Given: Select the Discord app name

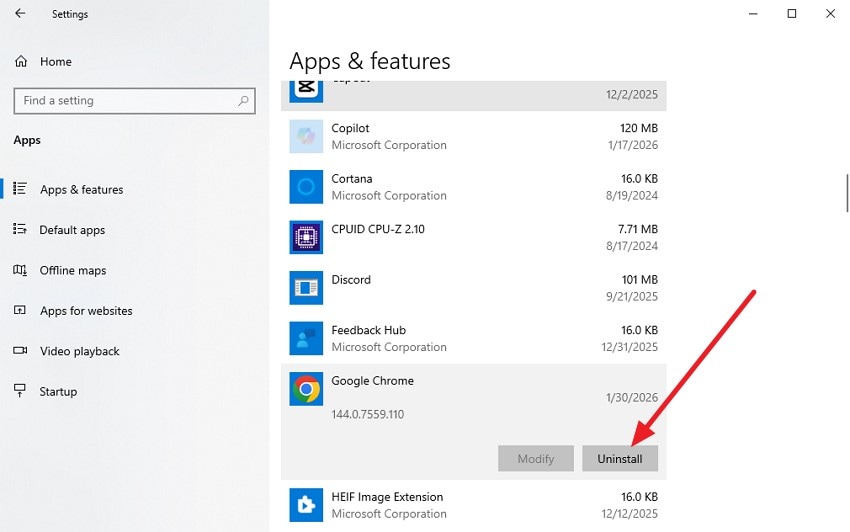Looking at the screenshot, I should tap(351, 279).
